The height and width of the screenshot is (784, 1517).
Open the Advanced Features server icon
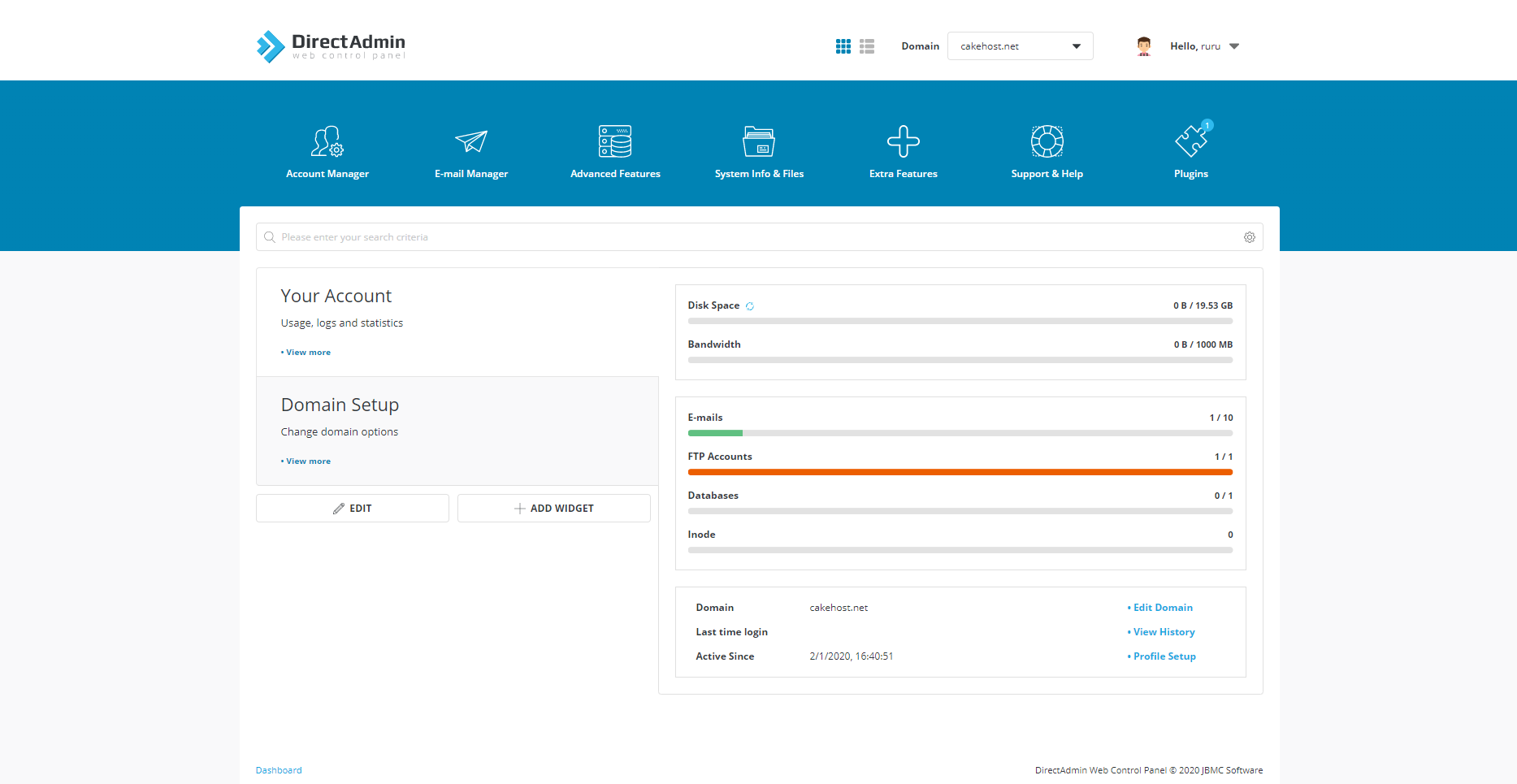click(615, 141)
